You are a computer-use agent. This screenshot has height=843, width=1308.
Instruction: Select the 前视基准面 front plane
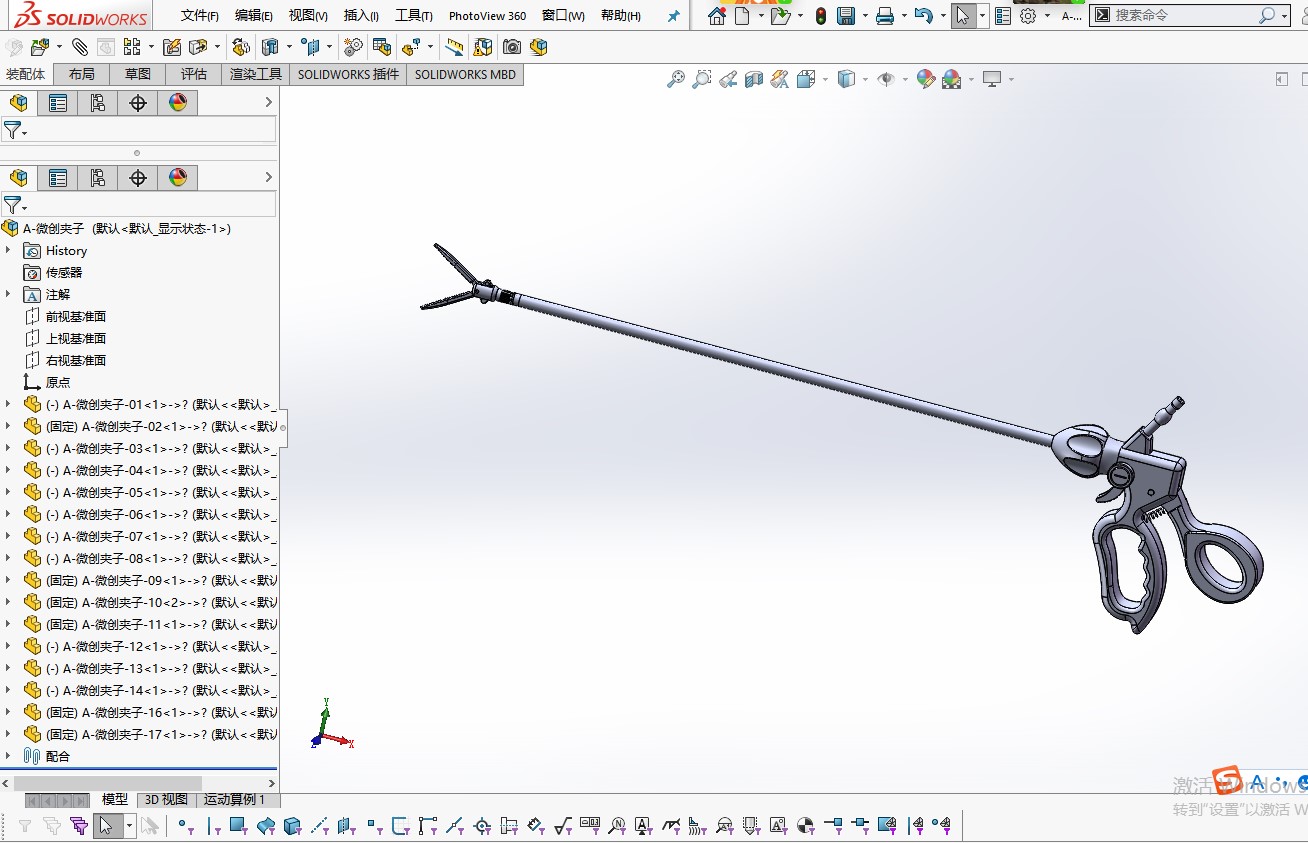pyautogui.click(x=75, y=316)
